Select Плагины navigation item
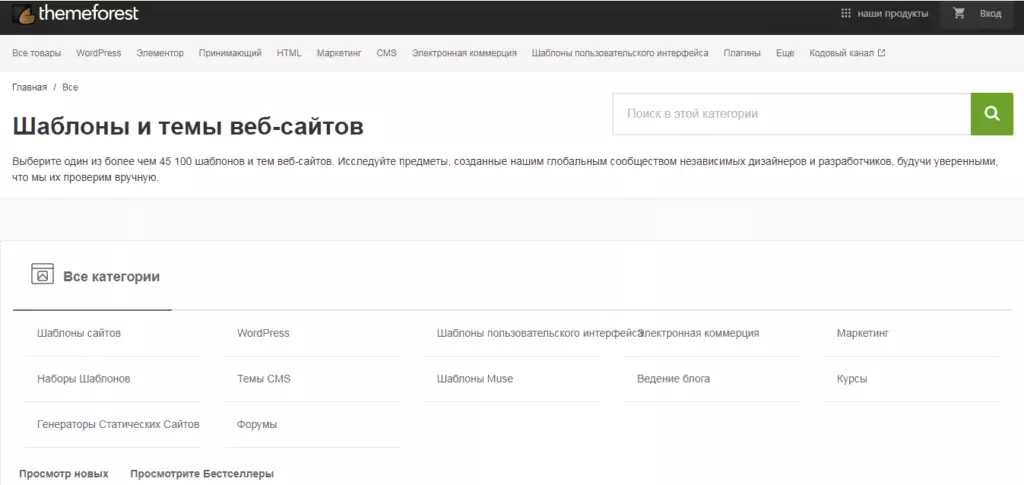 coord(742,54)
